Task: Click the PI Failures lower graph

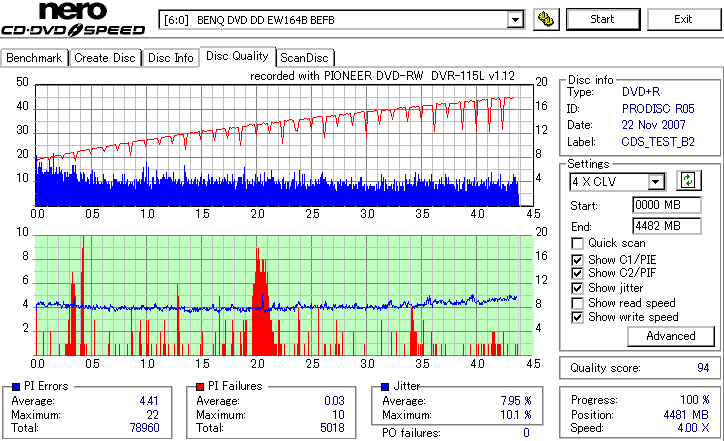Action: (284, 296)
